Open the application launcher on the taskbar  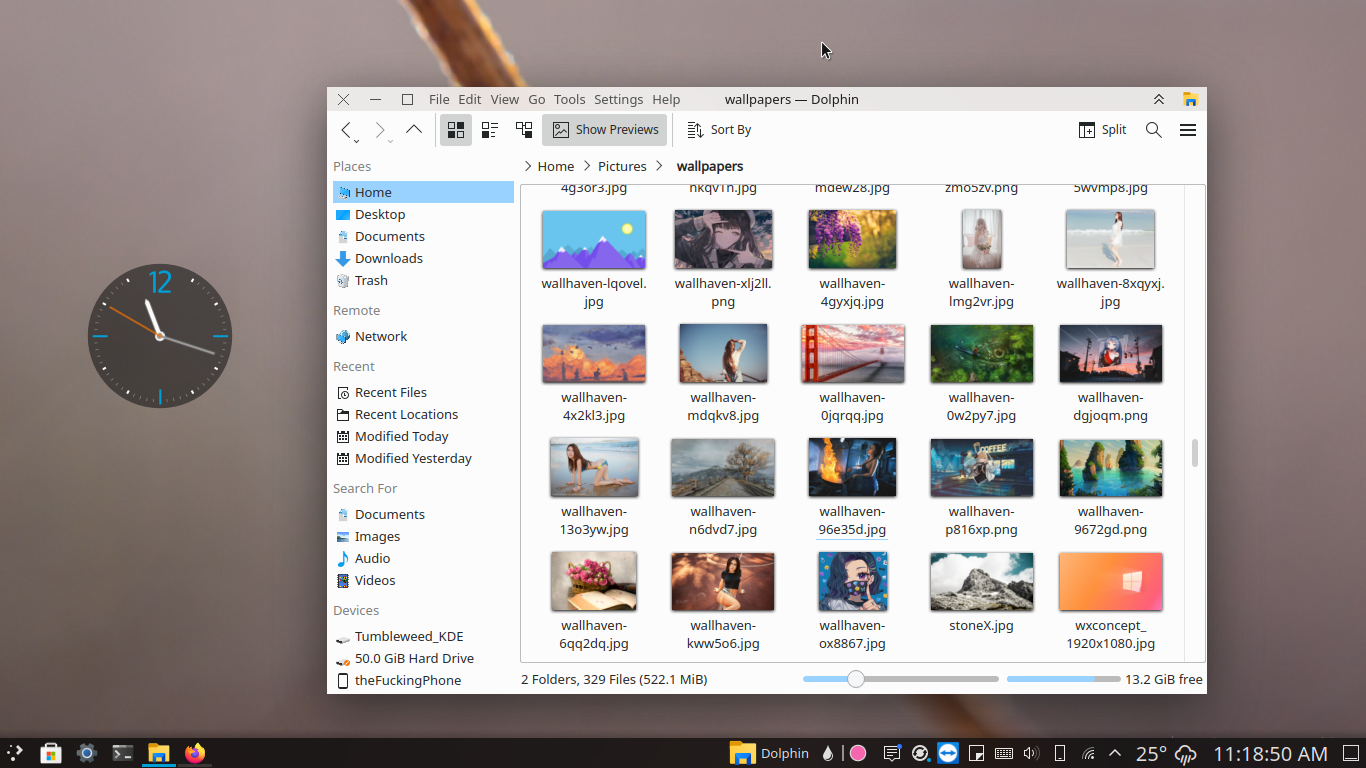point(15,753)
